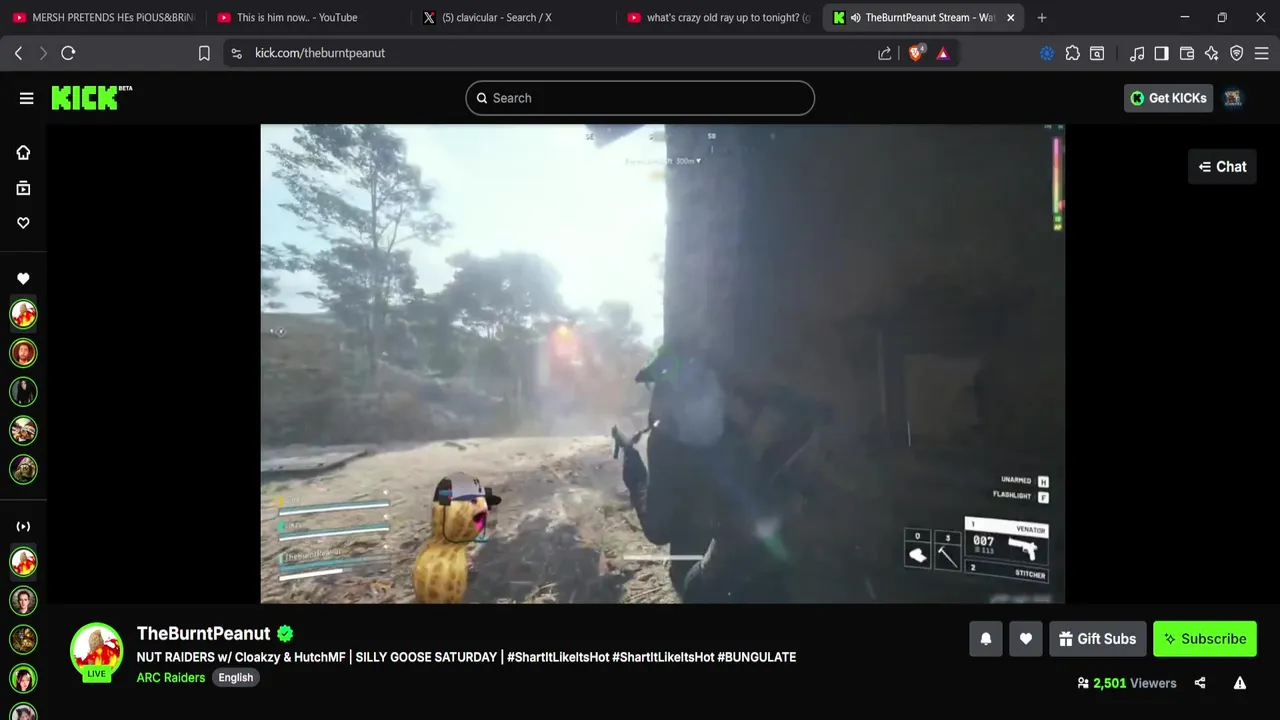Click the Gift Subs button
The width and height of the screenshot is (1280, 720).
[x=1097, y=639]
